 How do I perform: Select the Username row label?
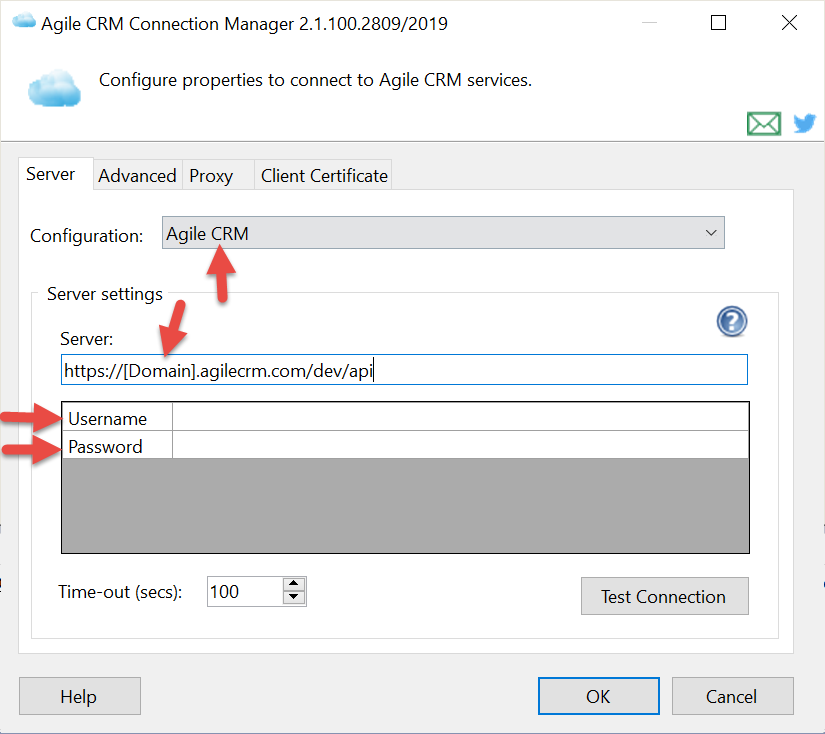click(117, 418)
